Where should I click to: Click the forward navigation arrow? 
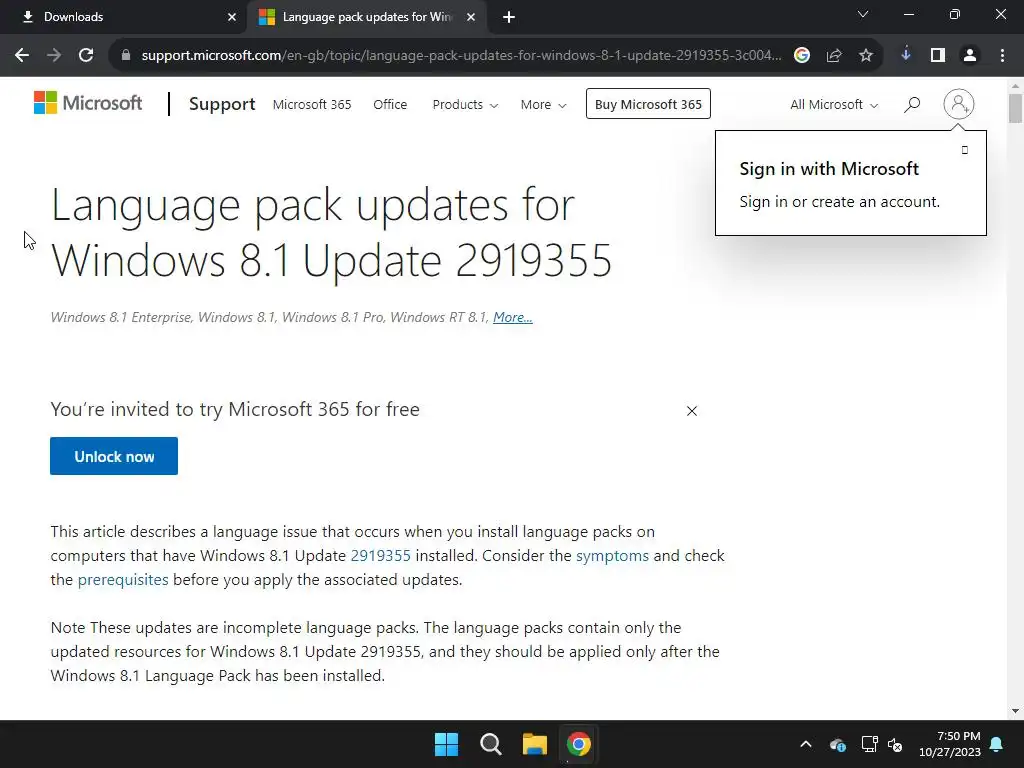(x=54, y=56)
